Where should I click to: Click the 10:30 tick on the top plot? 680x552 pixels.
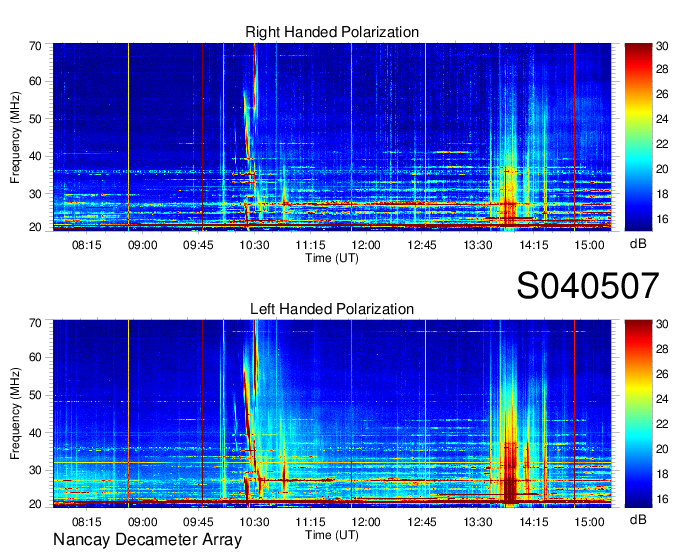pos(254,245)
